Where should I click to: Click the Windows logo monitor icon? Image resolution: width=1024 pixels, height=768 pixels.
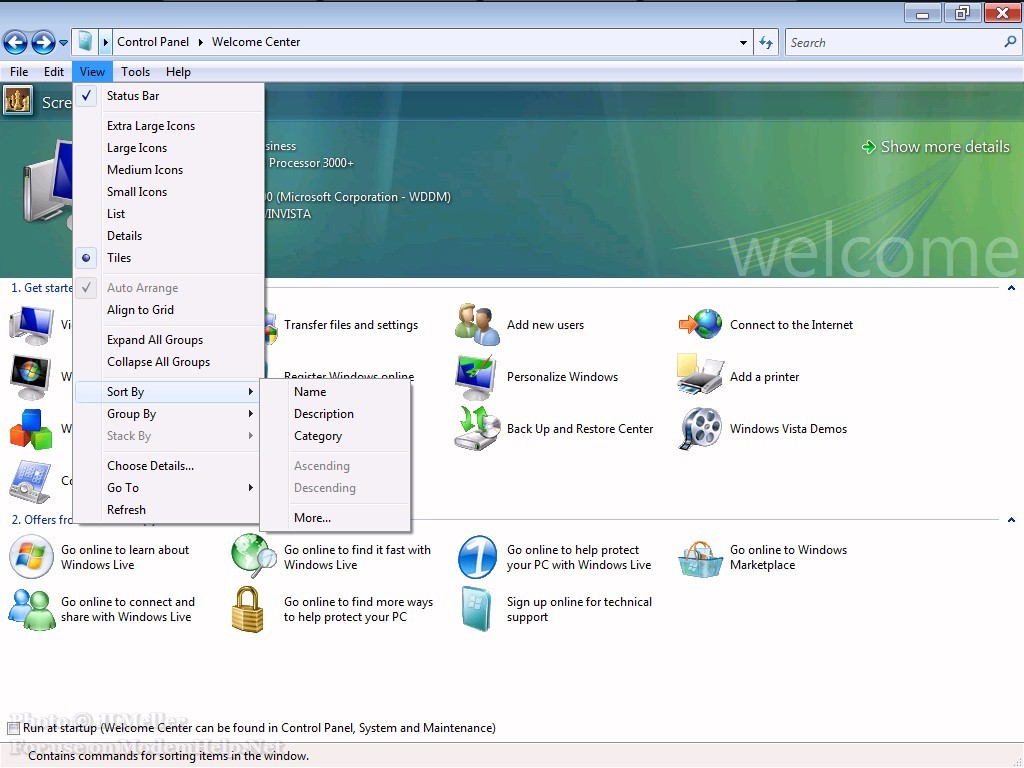click(x=31, y=377)
